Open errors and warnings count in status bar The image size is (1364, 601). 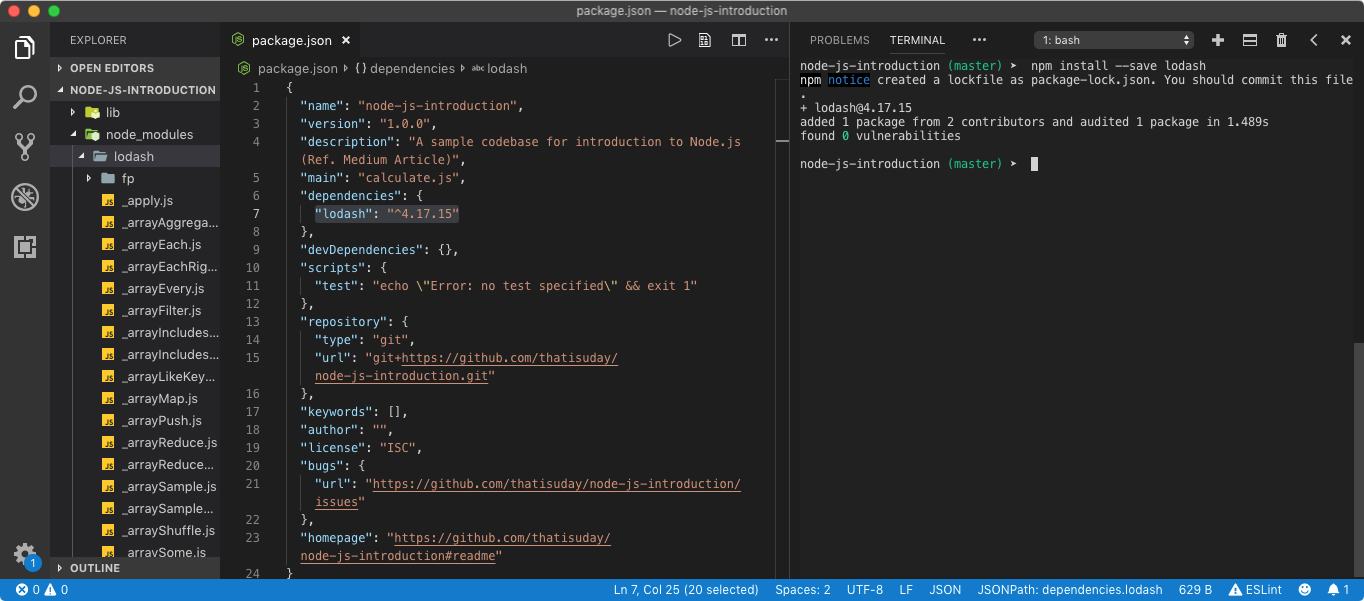coord(42,590)
